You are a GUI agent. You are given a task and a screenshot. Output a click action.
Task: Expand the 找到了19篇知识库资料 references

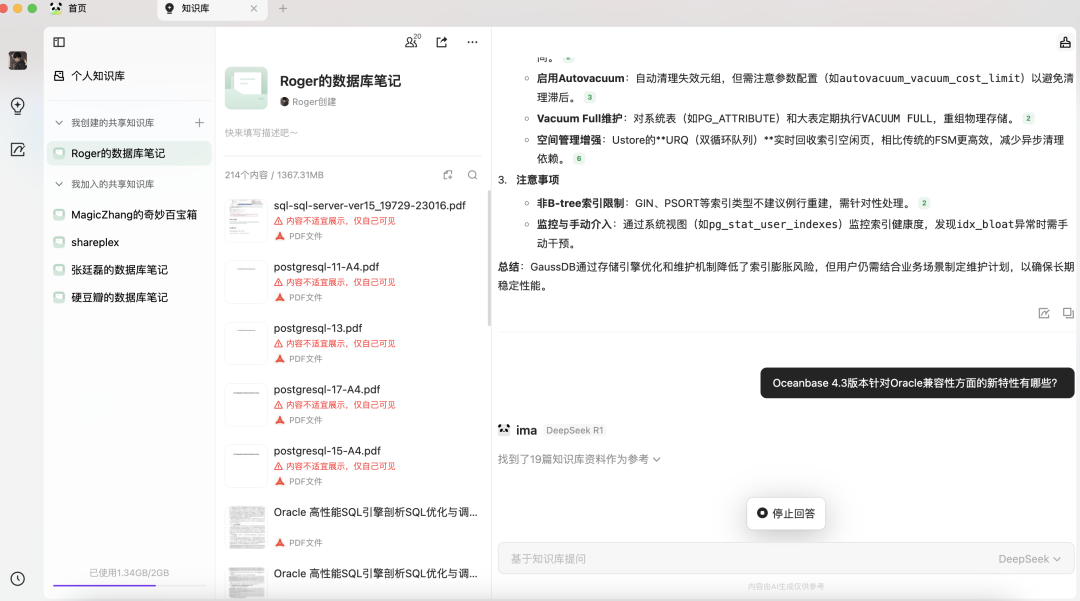pyautogui.click(x=579, y=459)
